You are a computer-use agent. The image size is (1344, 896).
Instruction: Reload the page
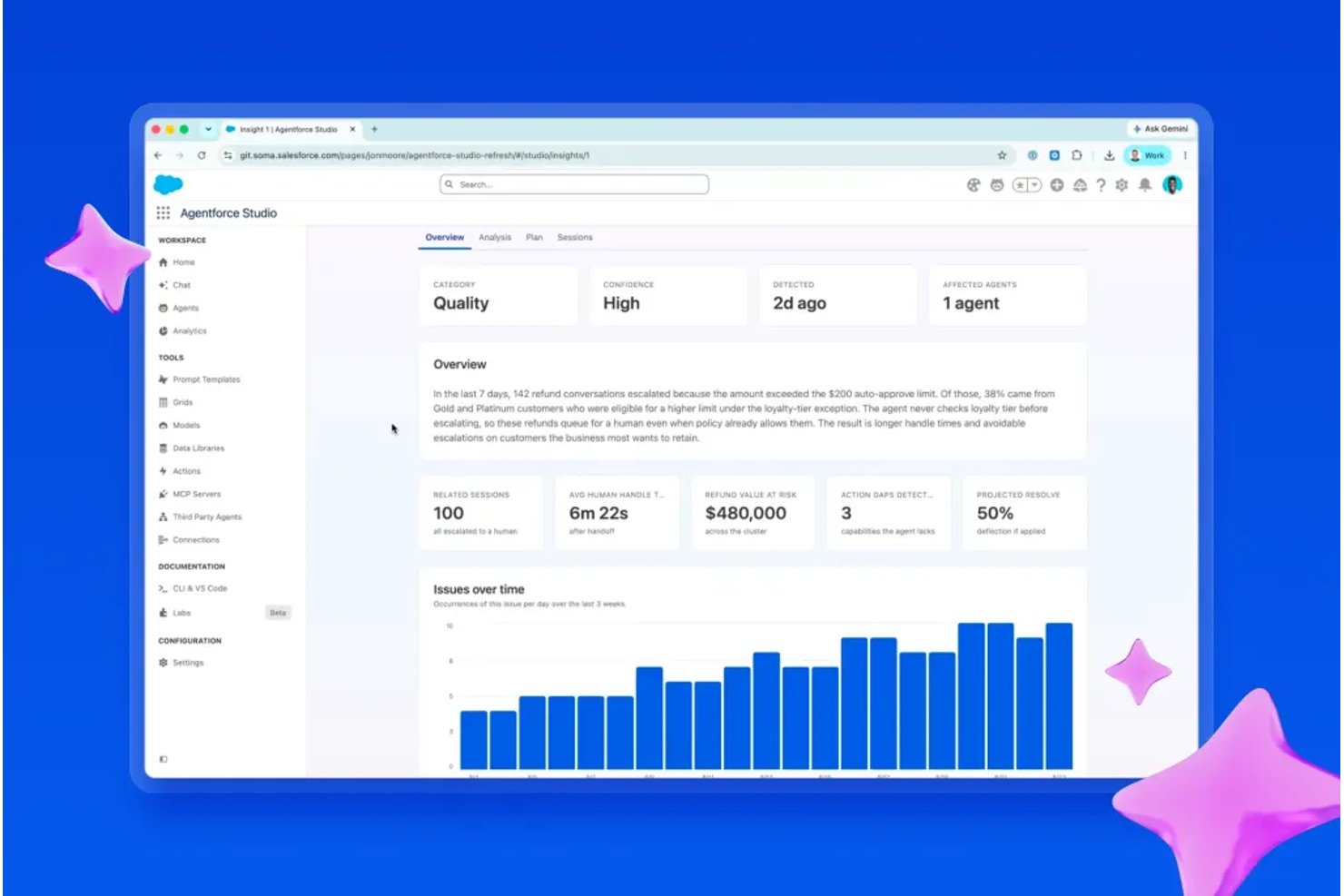pos(202,155)
